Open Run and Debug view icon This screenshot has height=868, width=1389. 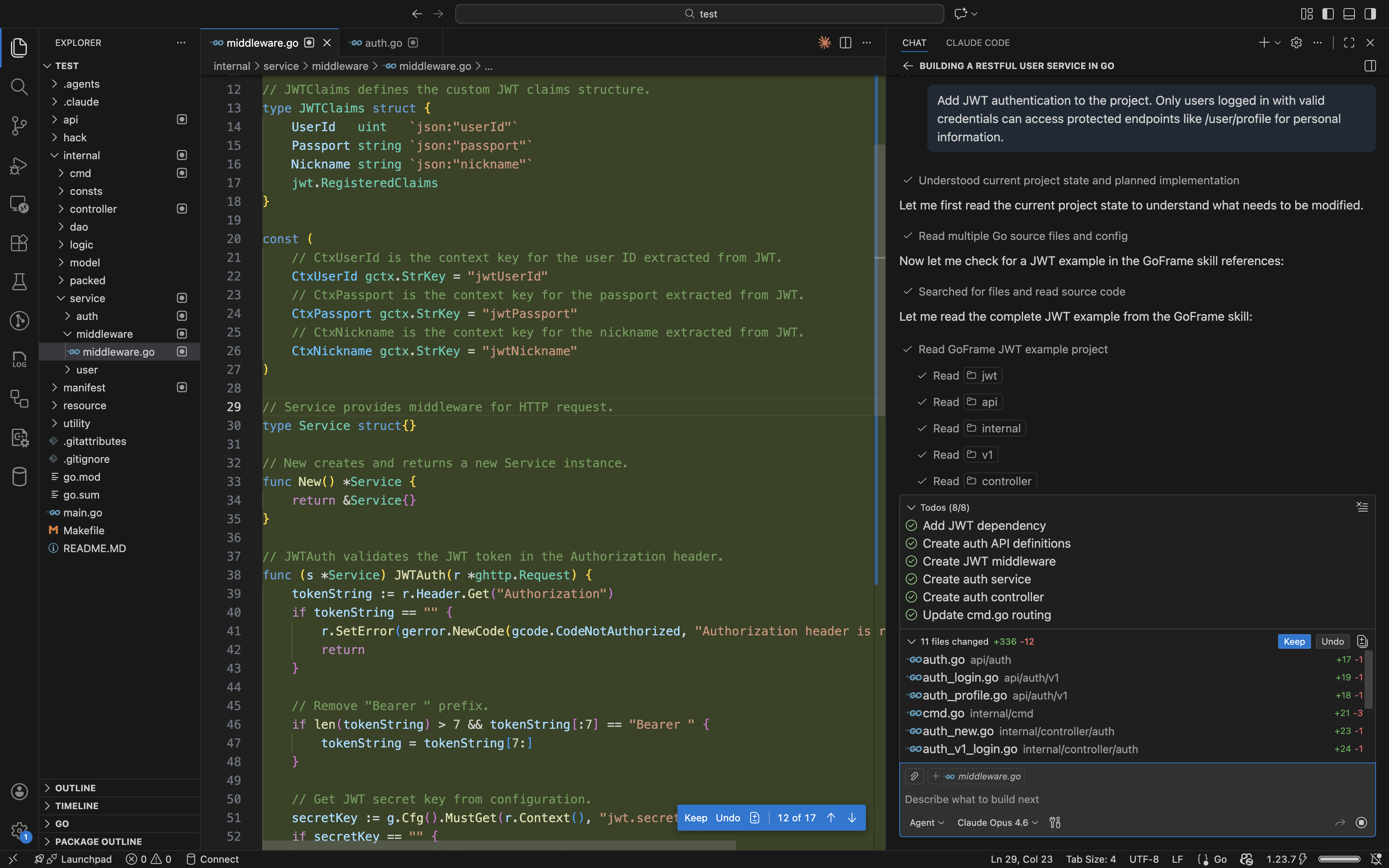tap(19, 165)
